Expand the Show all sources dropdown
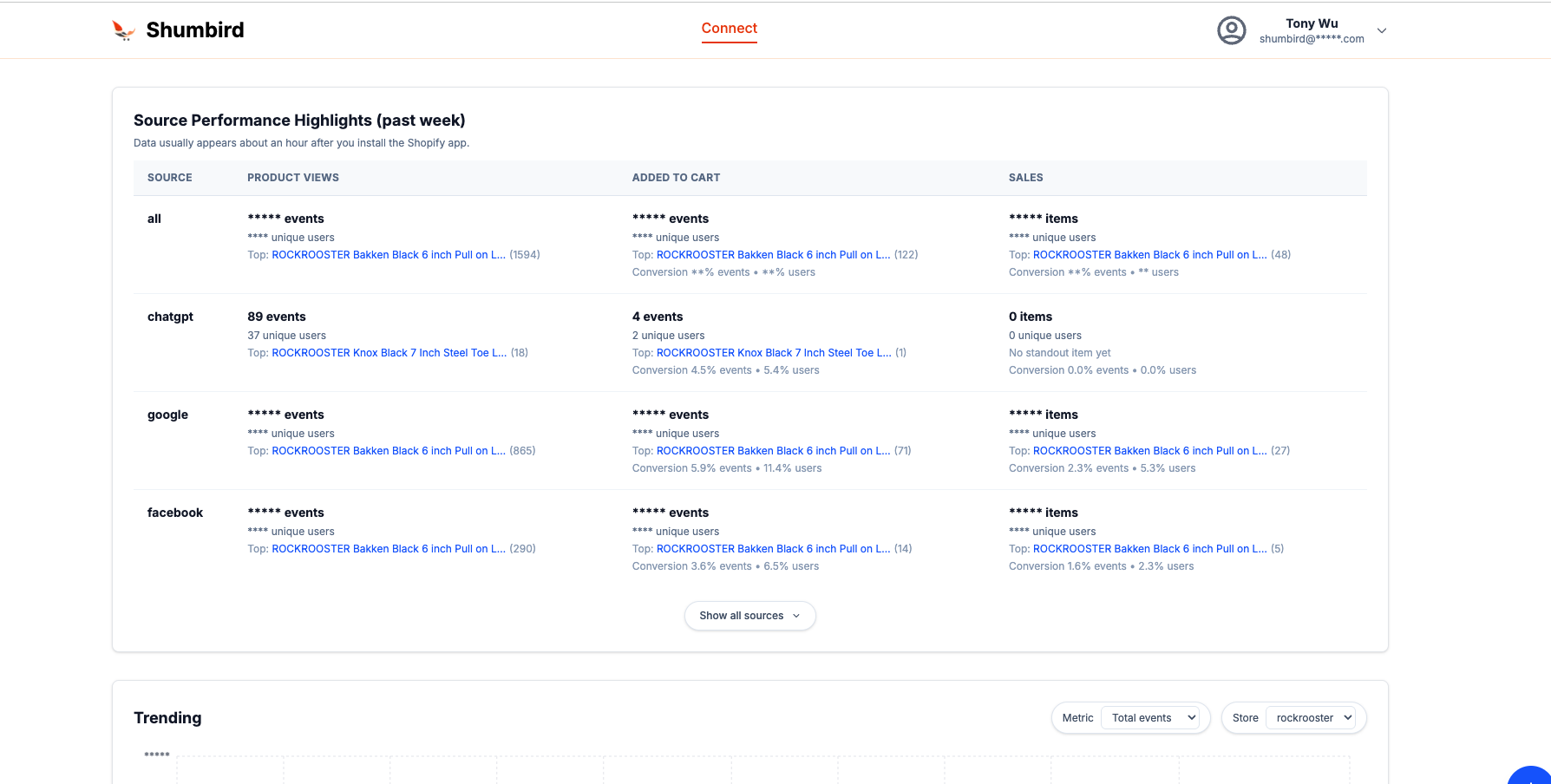Screen dimensions: 1551x784 (x=749, y=616)
